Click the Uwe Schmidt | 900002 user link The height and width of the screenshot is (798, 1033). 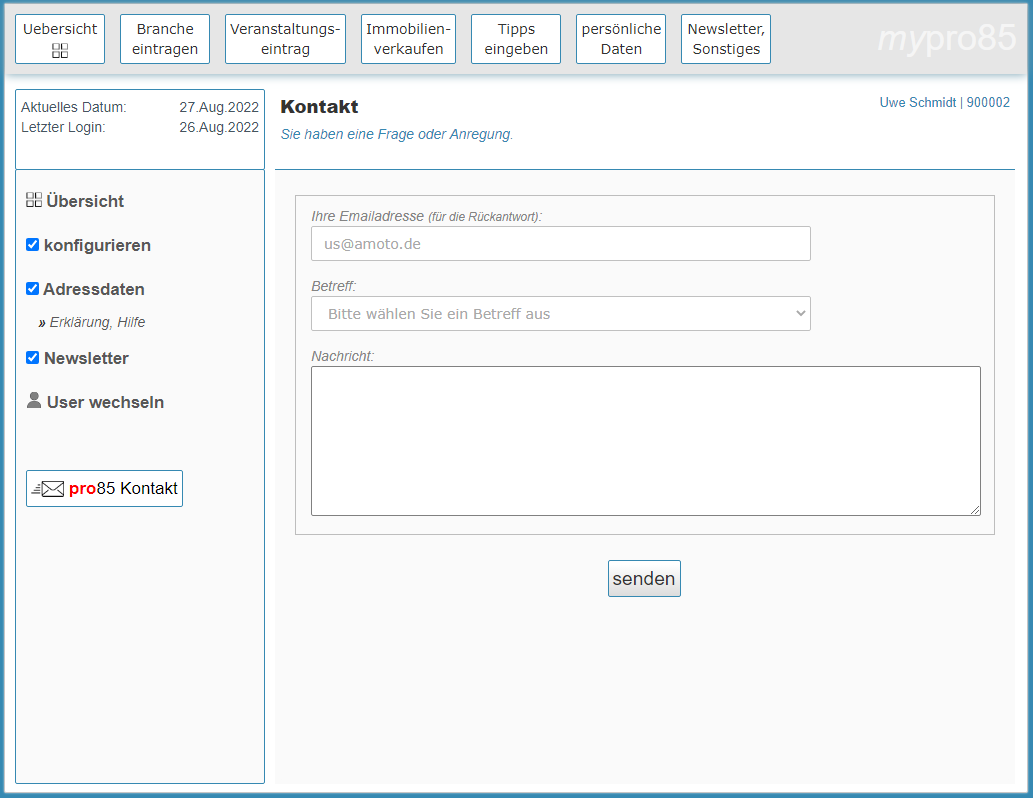944,103
